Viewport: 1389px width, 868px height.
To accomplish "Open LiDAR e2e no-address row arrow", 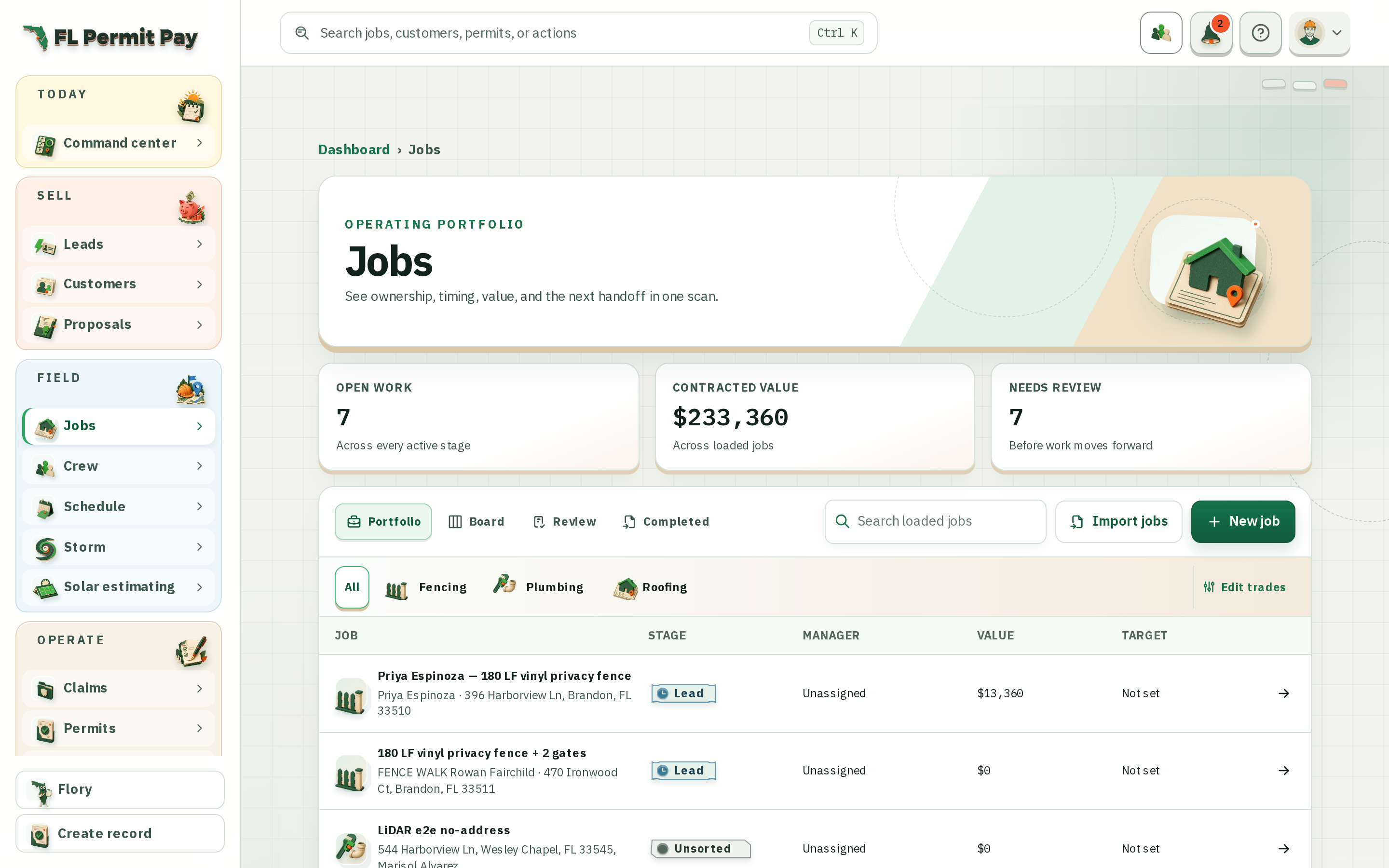I will coord(1284,849).
